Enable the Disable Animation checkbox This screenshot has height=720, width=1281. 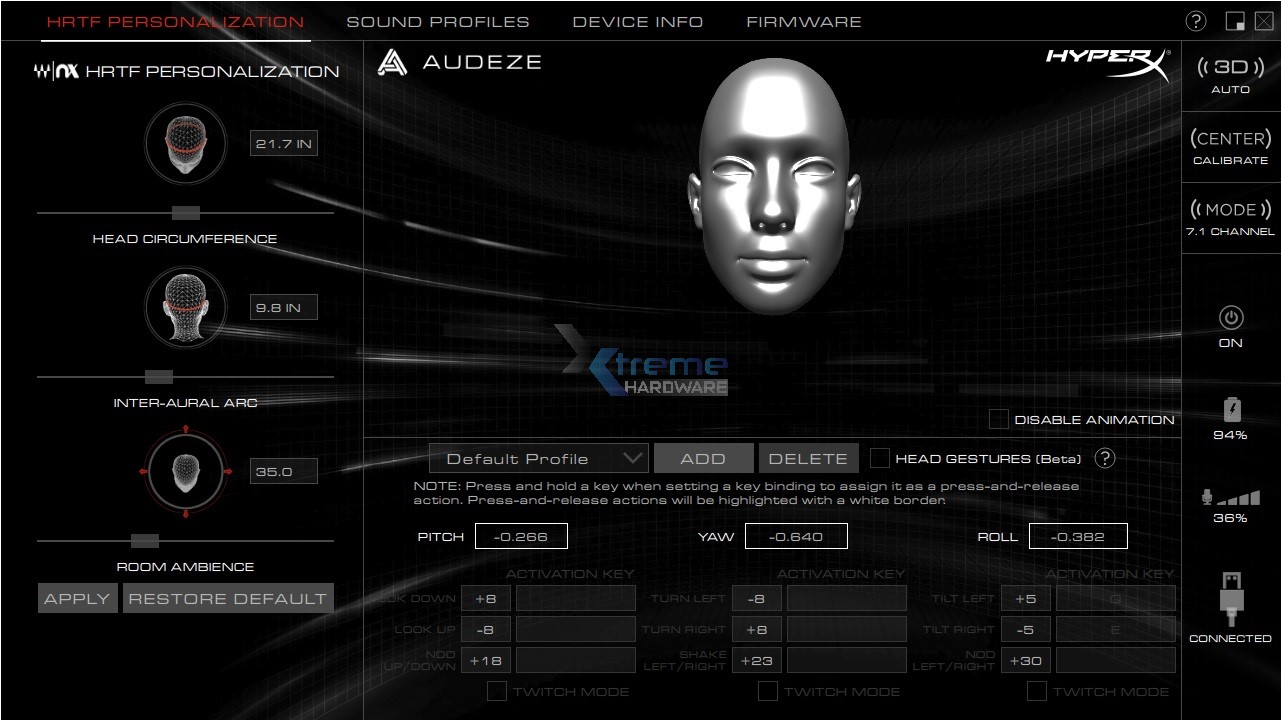tap(997, 419)
